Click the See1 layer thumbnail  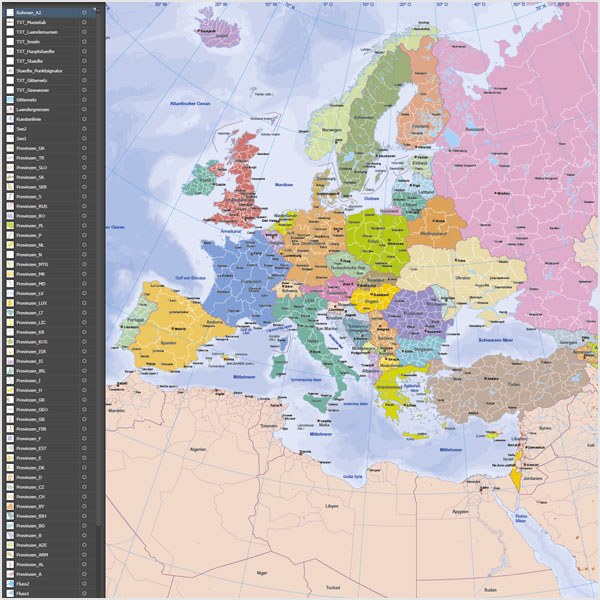(9, 138)
